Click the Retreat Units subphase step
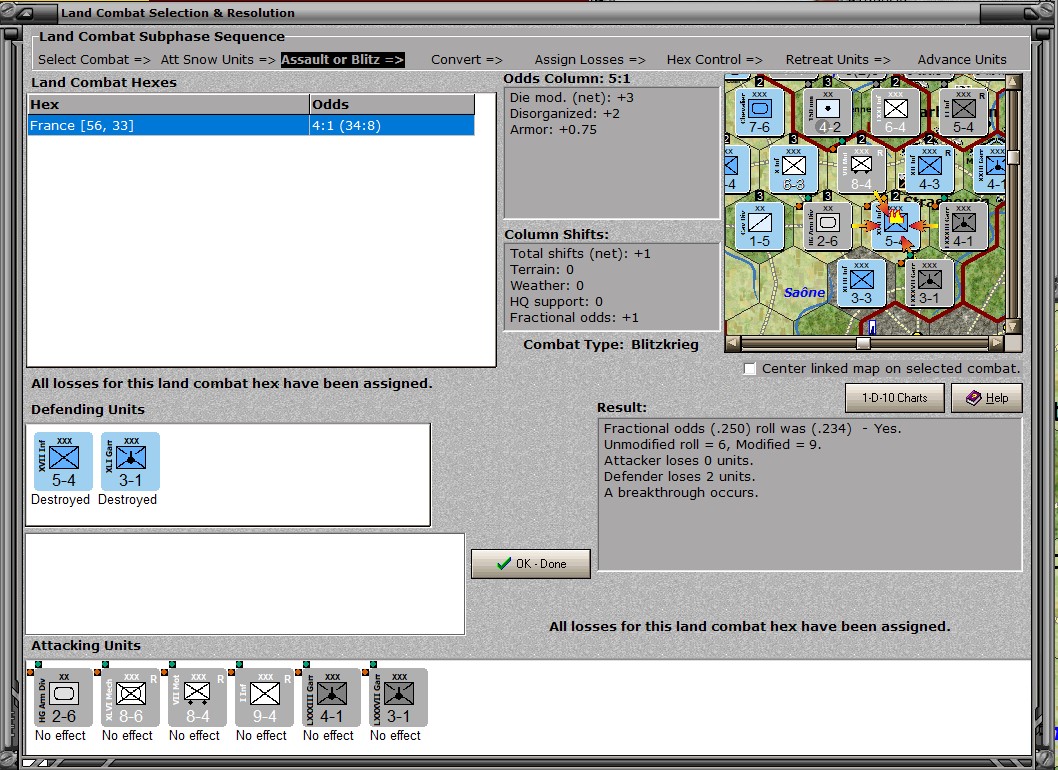 click(838, 59)
